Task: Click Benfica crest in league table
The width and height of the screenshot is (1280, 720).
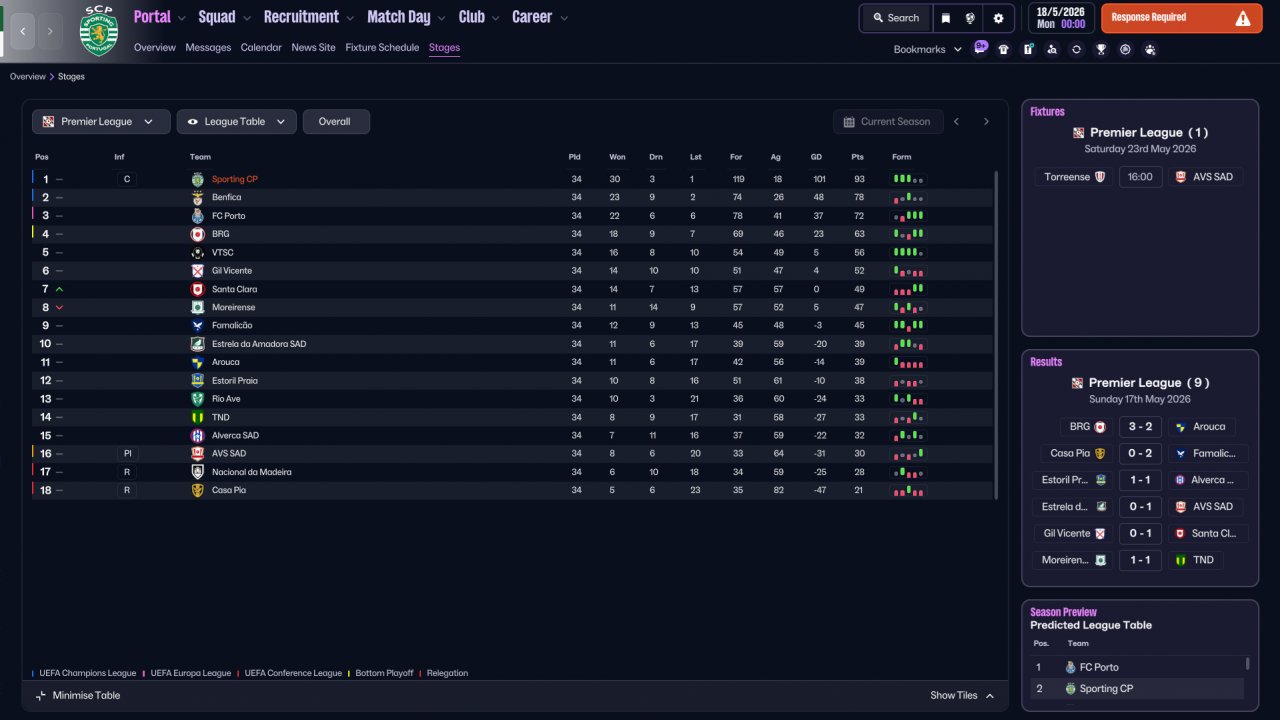Action: click(197, 198)
